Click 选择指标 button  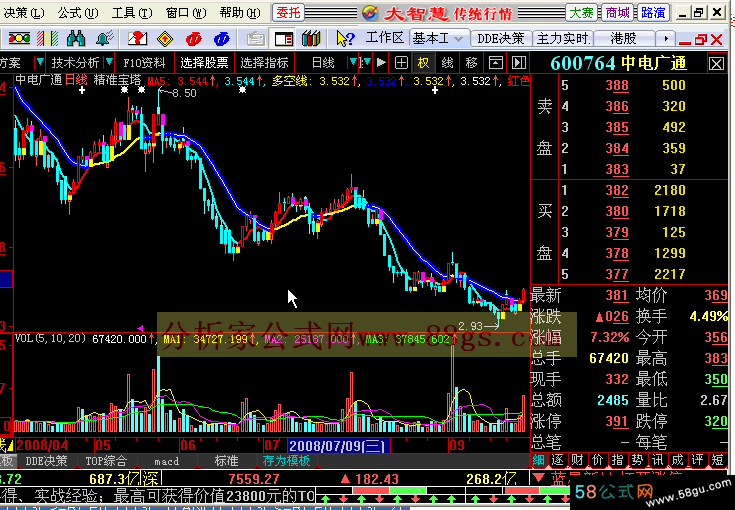point(264,62)
